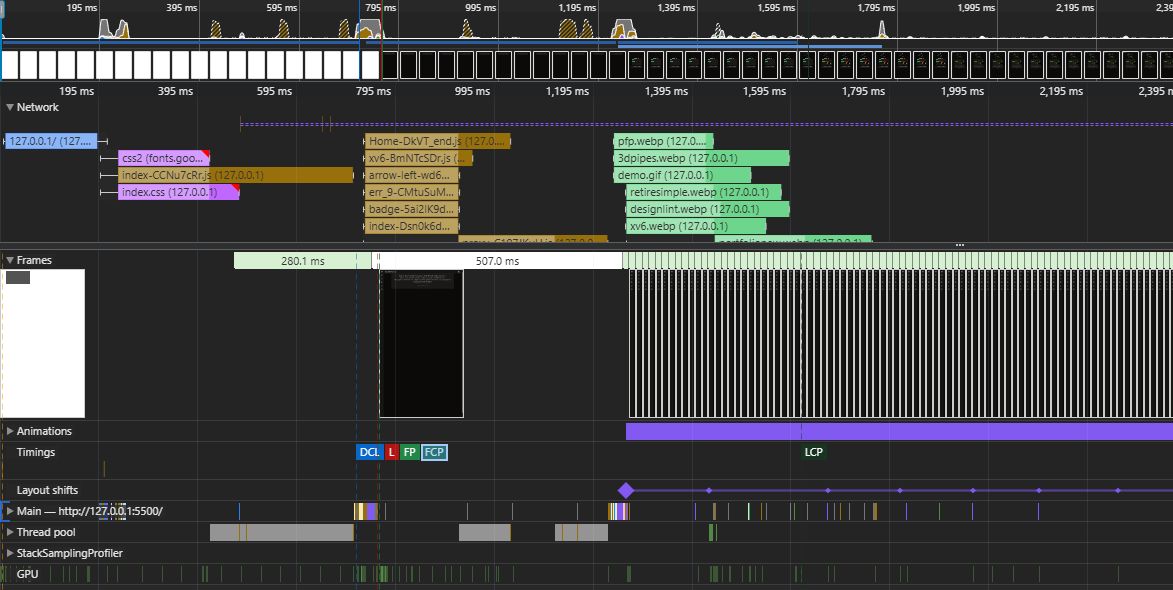Select the red L load marker
This screenshot has width=1173, height=590.
391,452
